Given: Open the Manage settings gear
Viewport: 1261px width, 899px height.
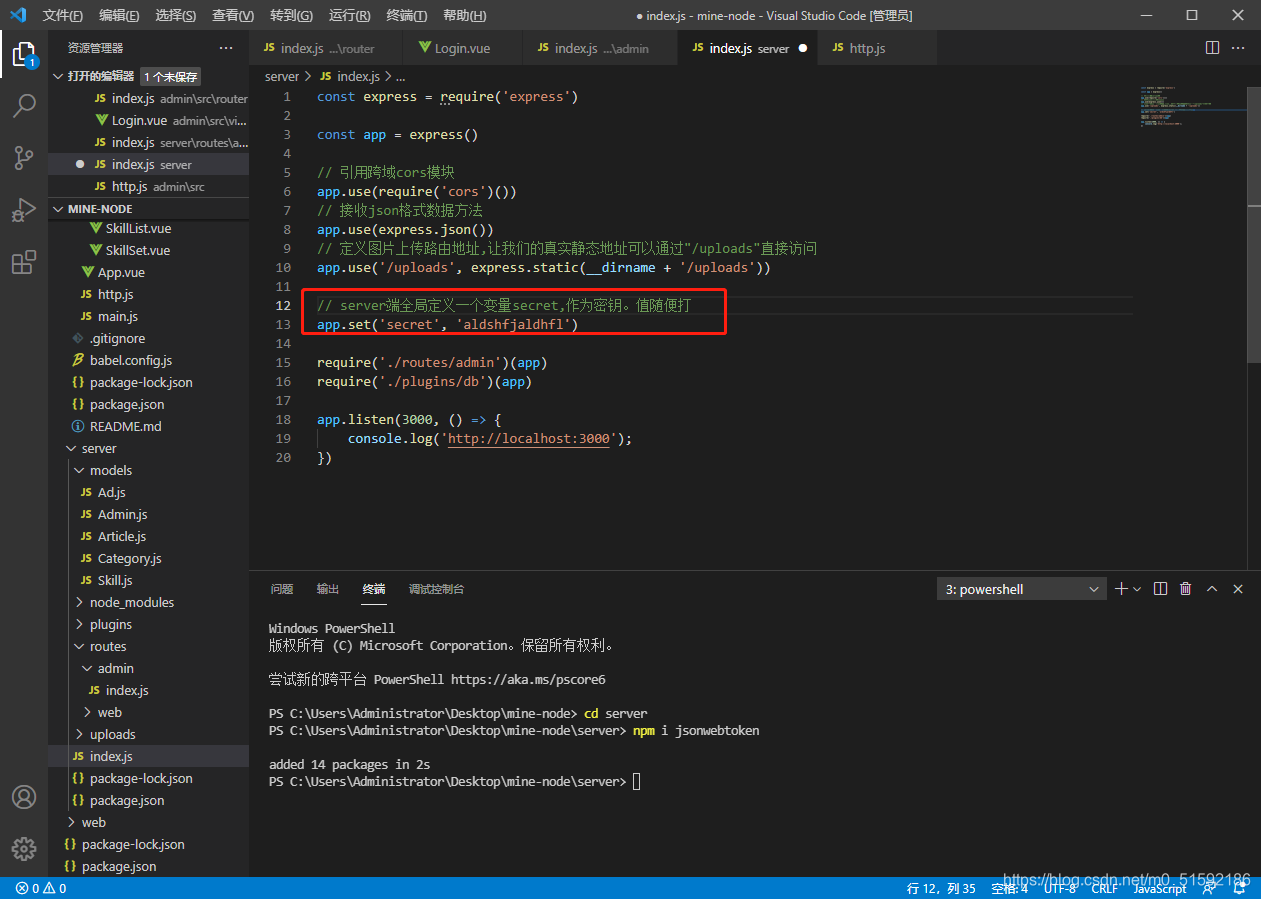Looking at the screenshot, I should pos(24,849).
